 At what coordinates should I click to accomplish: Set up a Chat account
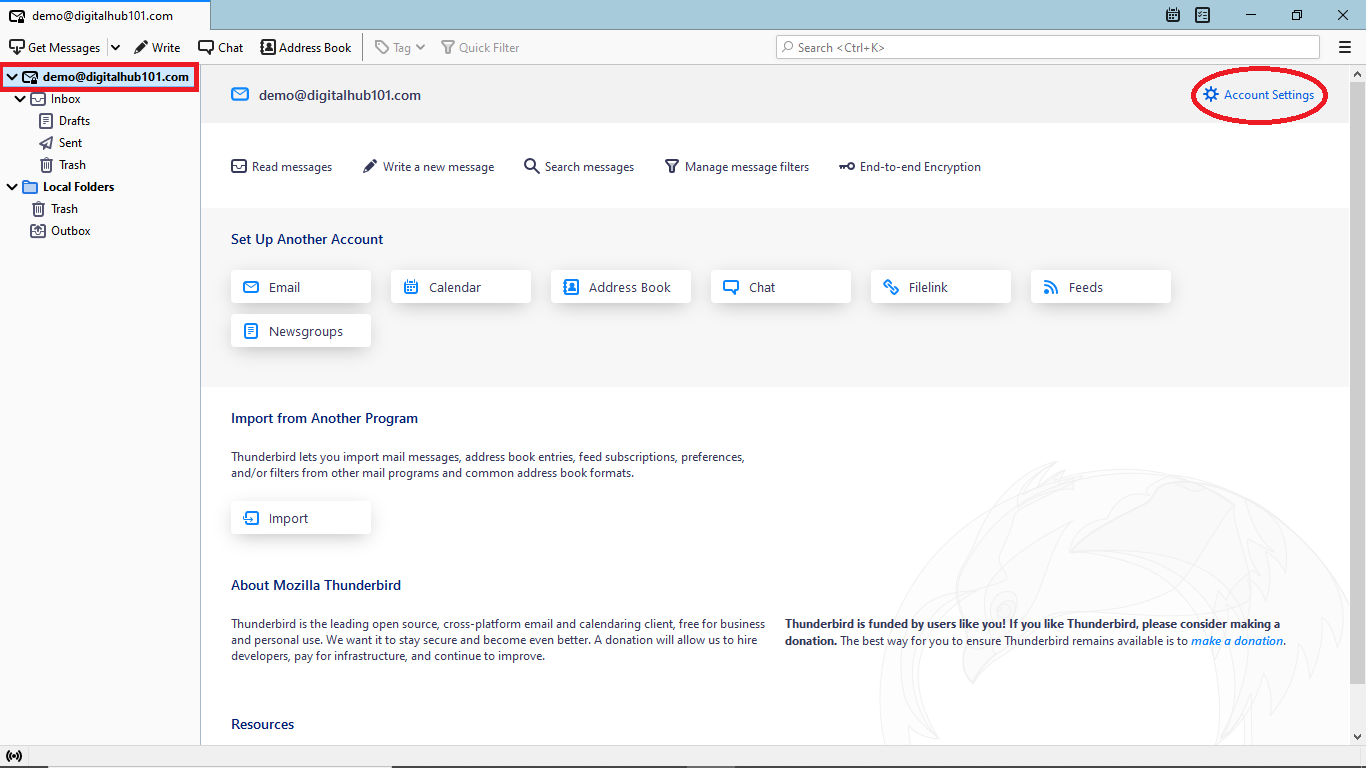(x=781, y=287)
